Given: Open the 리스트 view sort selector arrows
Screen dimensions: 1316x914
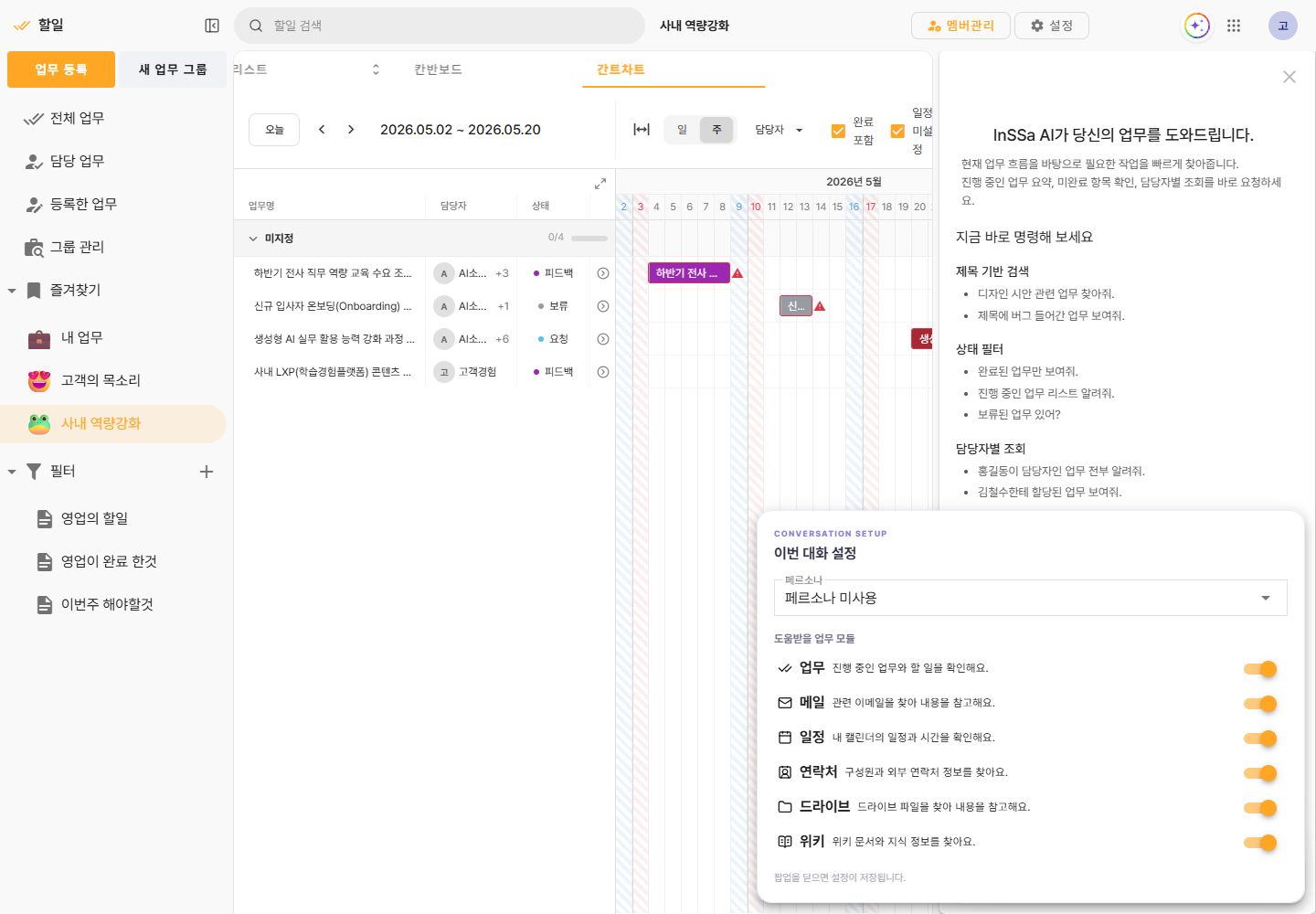Looking at the screenshot, I should click(x=376, y=69).
